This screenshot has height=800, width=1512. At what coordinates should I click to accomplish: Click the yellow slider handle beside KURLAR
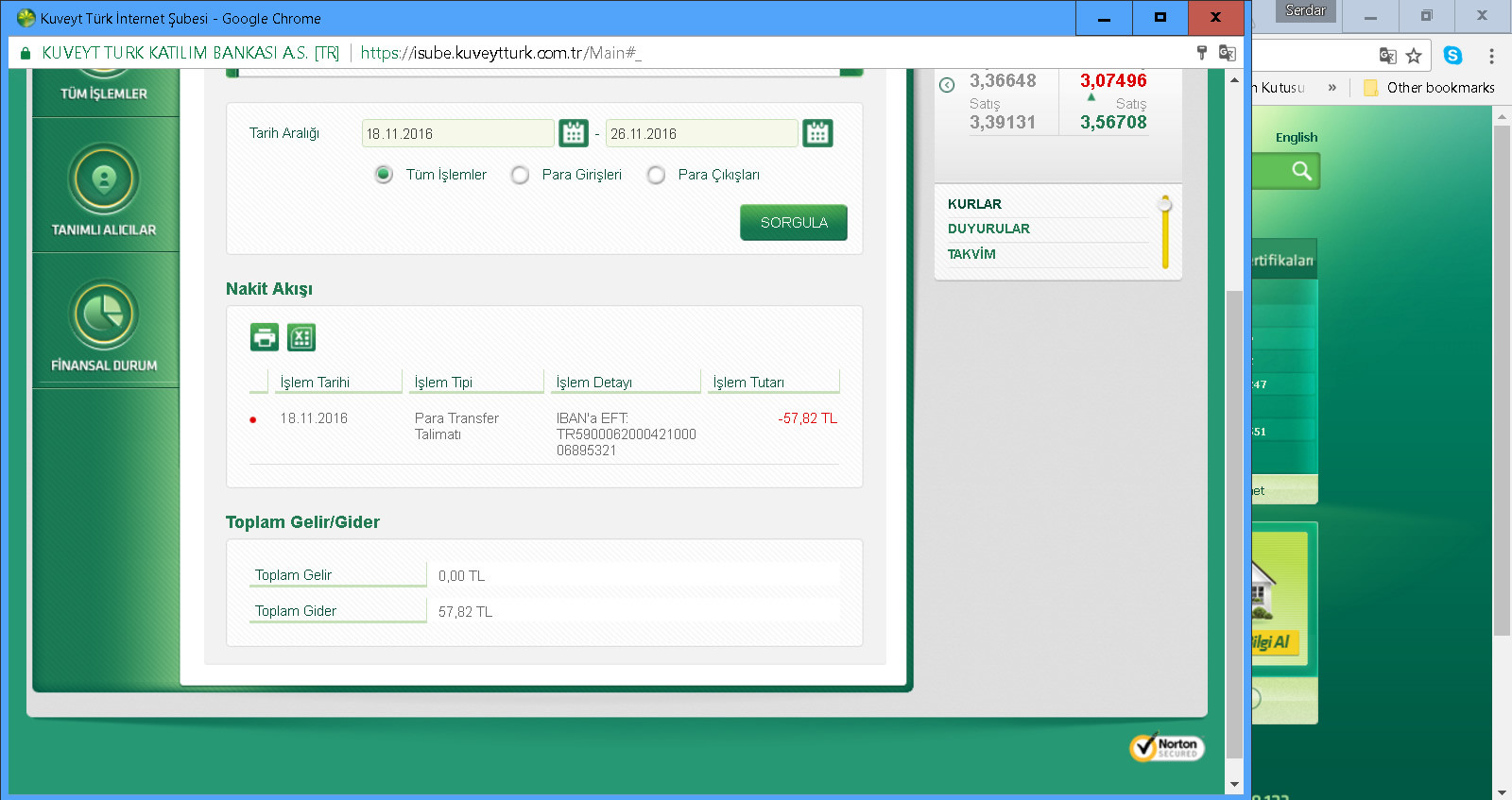coord(1165,204)
